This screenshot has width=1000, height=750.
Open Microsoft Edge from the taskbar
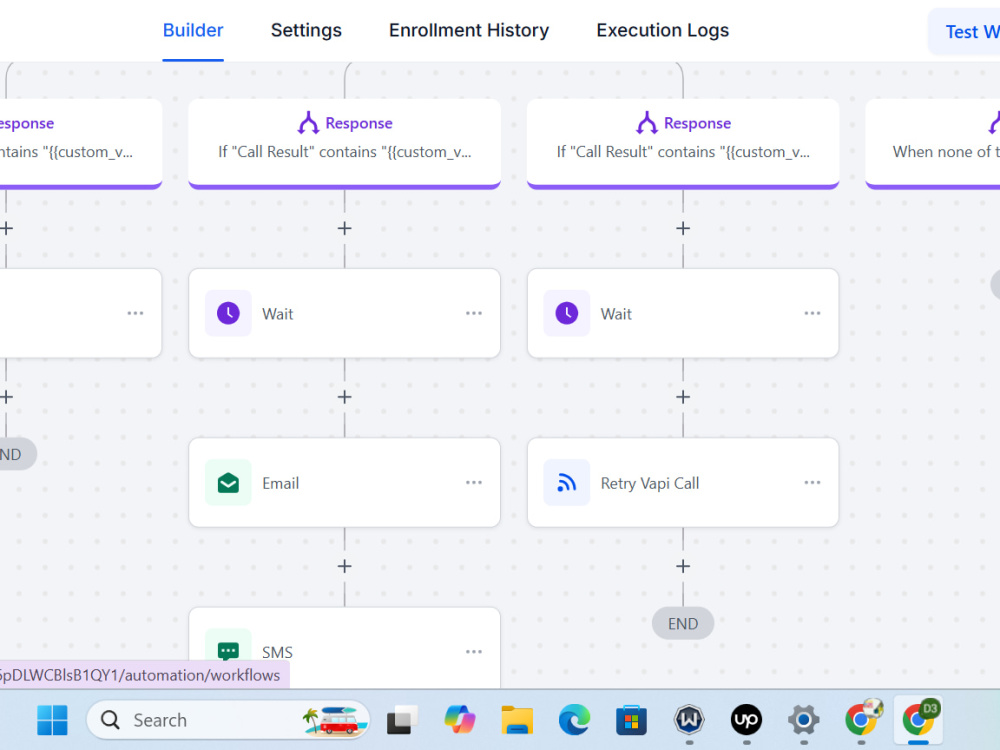[574, 720]
